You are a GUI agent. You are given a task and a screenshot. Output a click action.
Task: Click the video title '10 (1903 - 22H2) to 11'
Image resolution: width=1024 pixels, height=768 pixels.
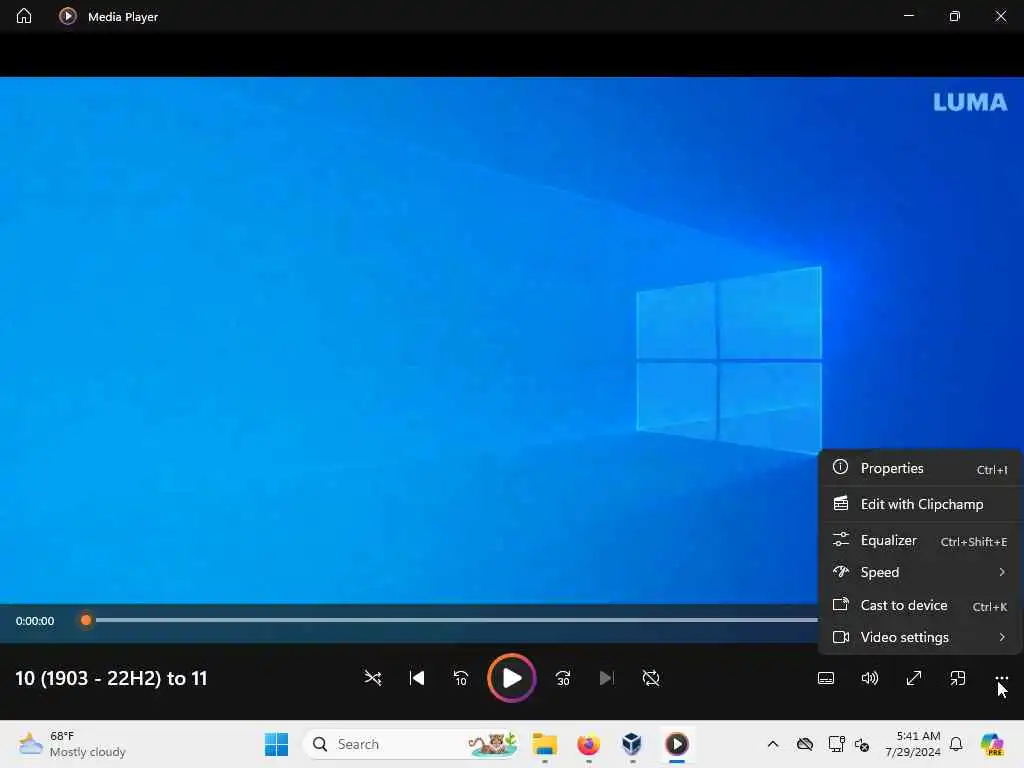click(111, 679)
